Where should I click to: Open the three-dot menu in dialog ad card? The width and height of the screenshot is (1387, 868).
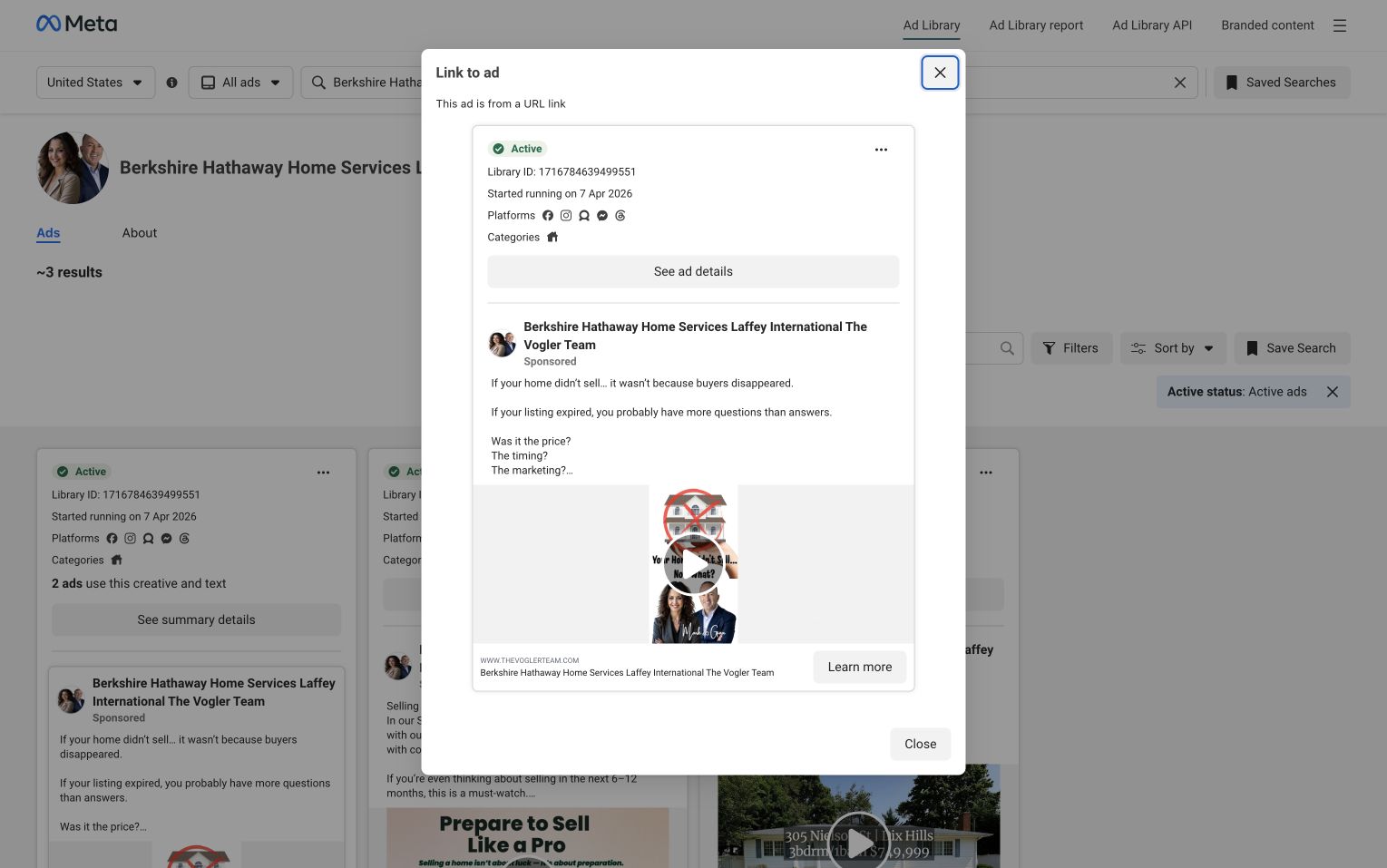click(881, 150)
